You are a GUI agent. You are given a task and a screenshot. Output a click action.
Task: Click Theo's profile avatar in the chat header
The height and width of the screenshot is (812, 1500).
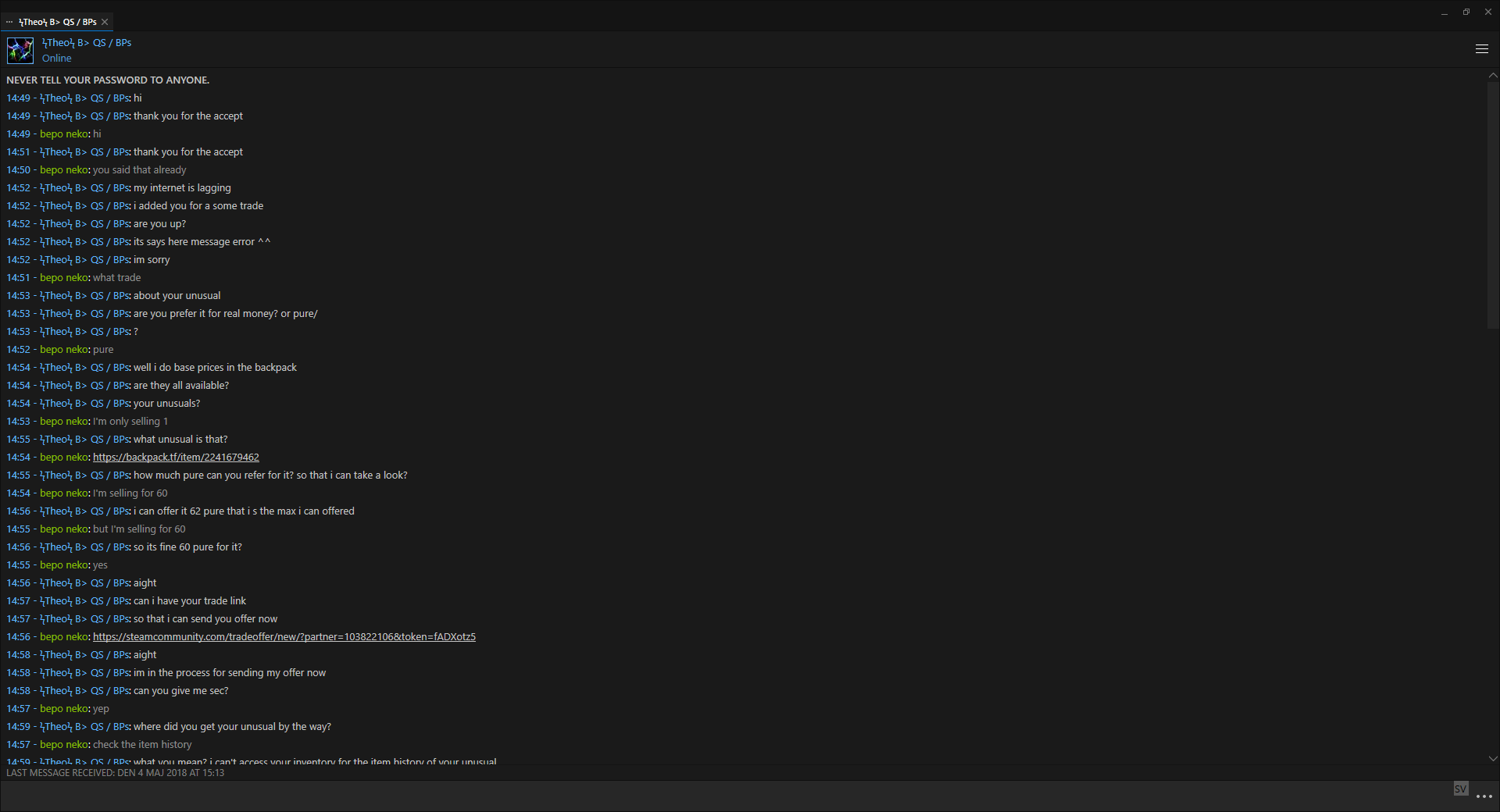[20, 51]
